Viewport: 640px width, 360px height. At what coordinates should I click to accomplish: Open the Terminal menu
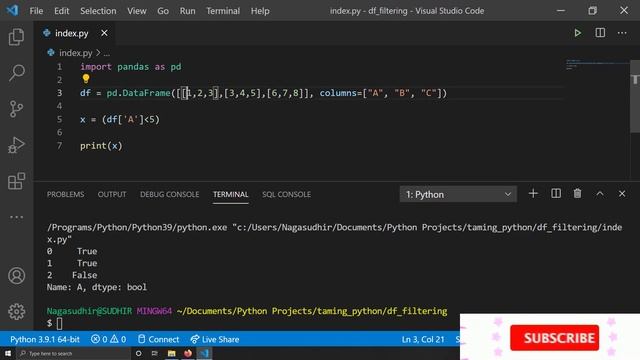223,11
